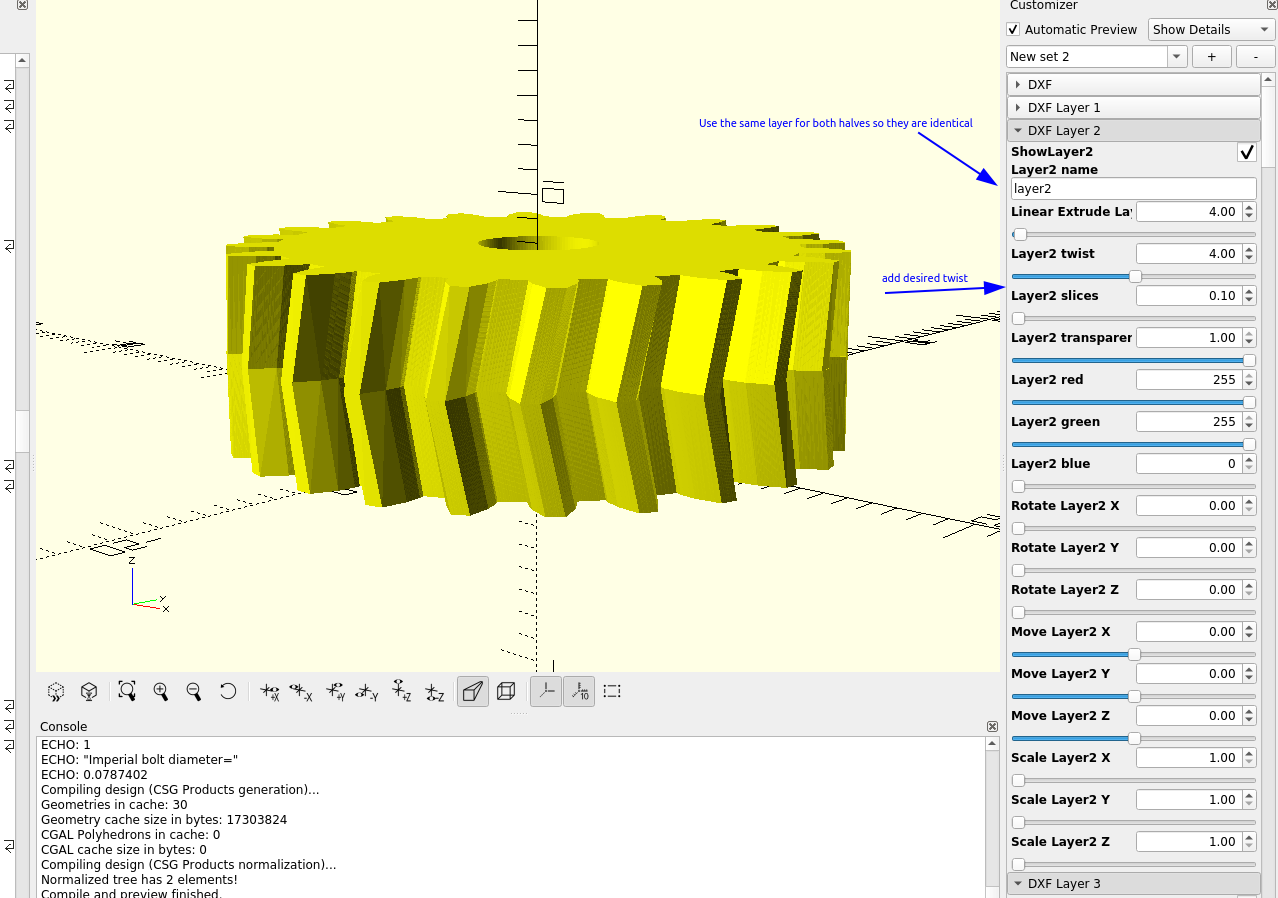Select the Zoom In view tool
This screenshot has width=1278, height=898.
[161, 691]
